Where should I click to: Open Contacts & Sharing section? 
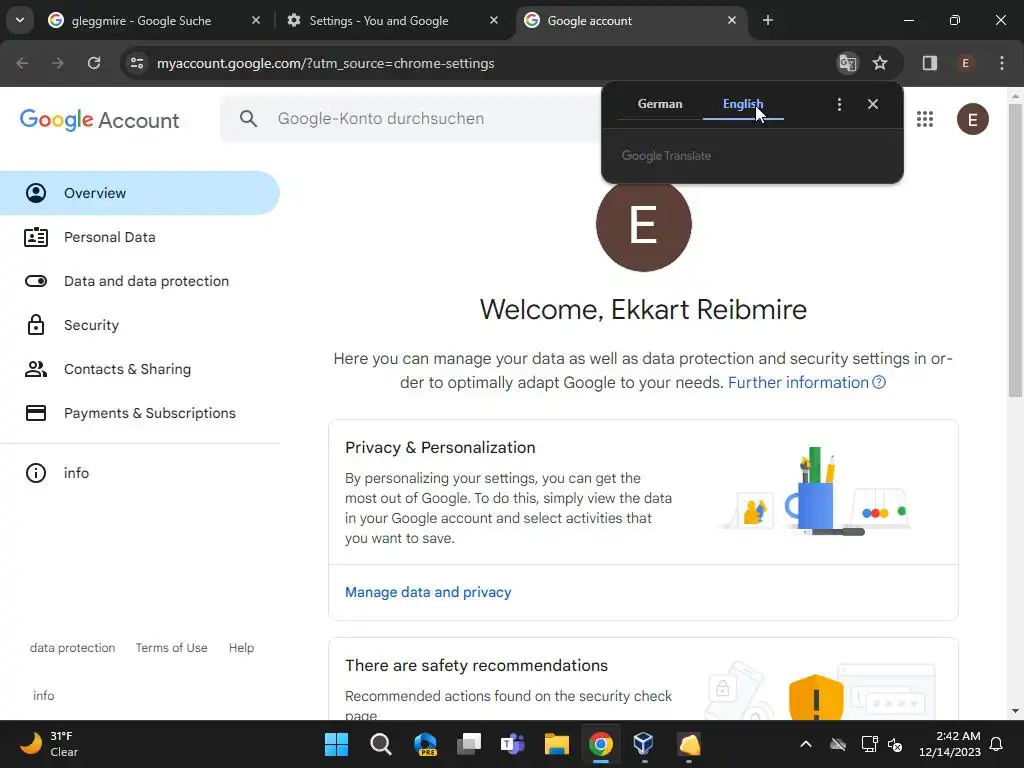coord(140,369)
